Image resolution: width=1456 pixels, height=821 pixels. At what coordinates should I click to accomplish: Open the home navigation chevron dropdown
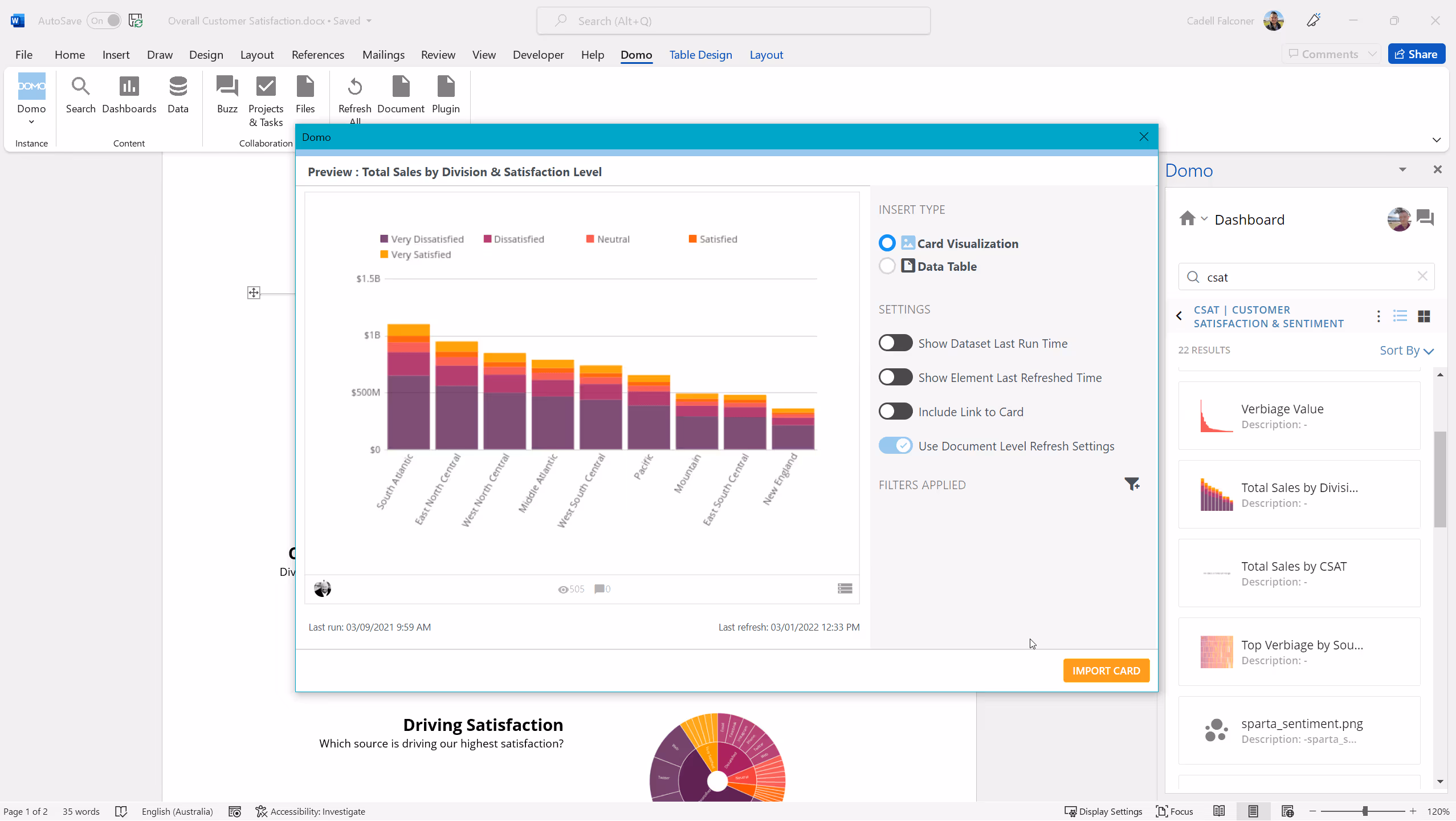click(1204, 218)
